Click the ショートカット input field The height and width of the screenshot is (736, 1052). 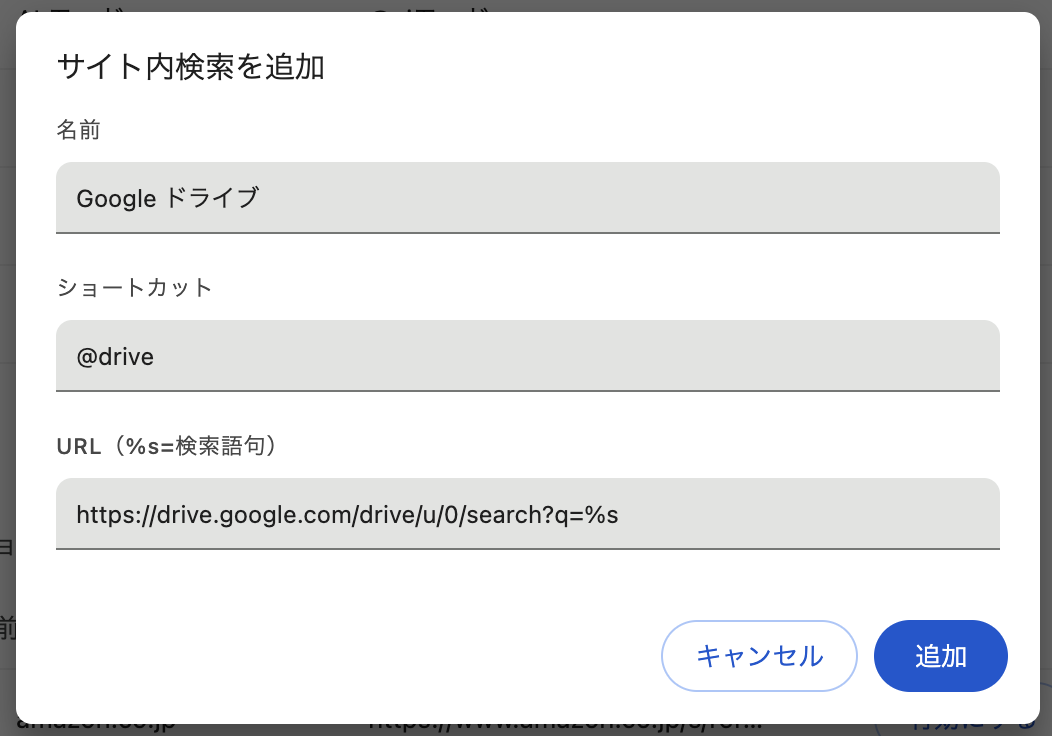[x=528, y=356]
